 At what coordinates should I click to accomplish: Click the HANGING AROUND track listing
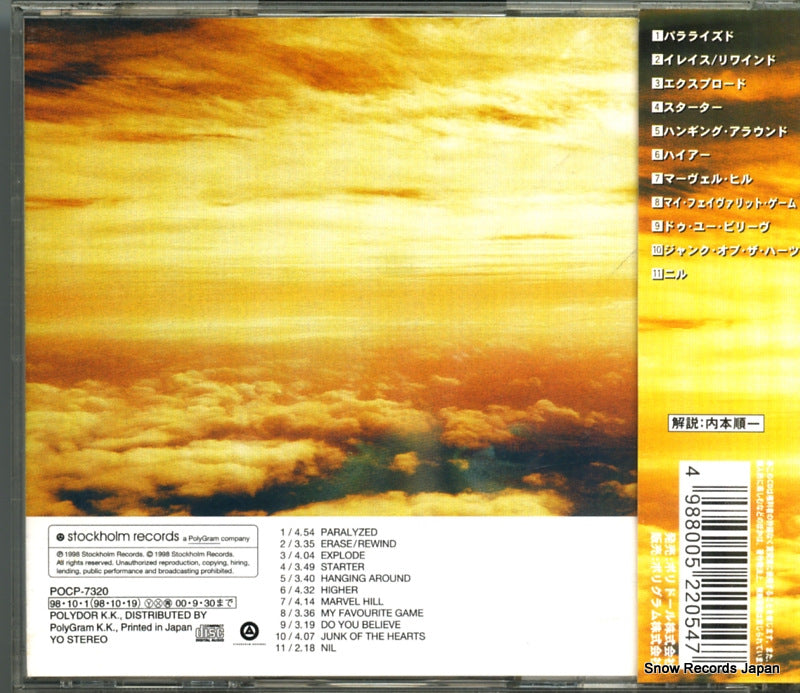[x=365, y=578]
